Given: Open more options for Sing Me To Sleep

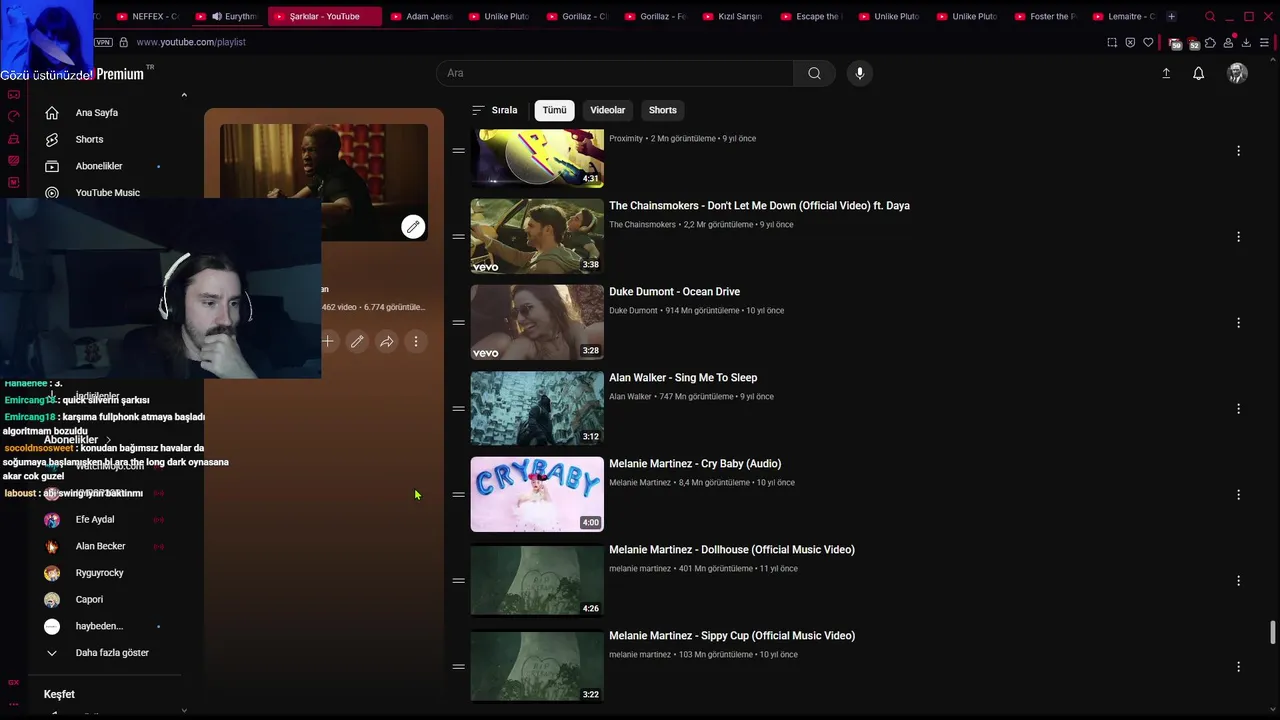Looking at the screenshot, I should coord(1238,409).
